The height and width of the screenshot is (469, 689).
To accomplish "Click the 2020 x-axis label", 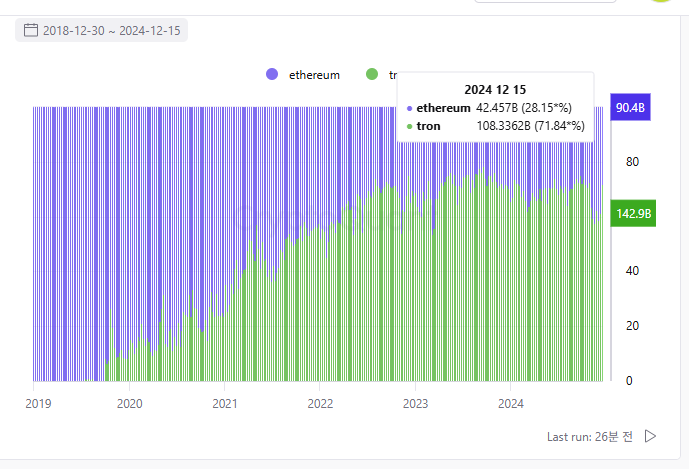I will click(130, 404).
